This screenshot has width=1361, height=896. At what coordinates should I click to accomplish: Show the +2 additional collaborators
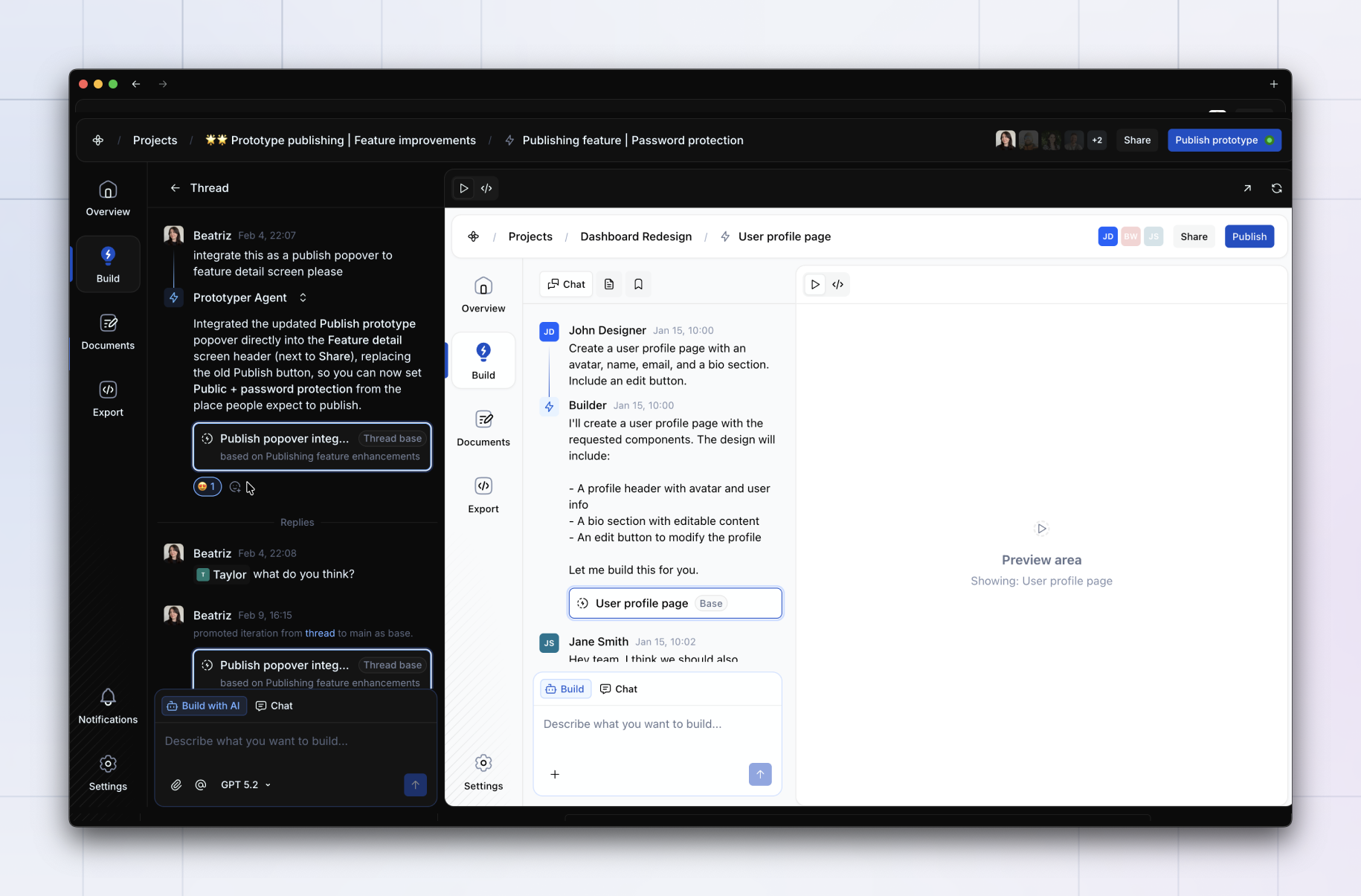(1096, 140)
